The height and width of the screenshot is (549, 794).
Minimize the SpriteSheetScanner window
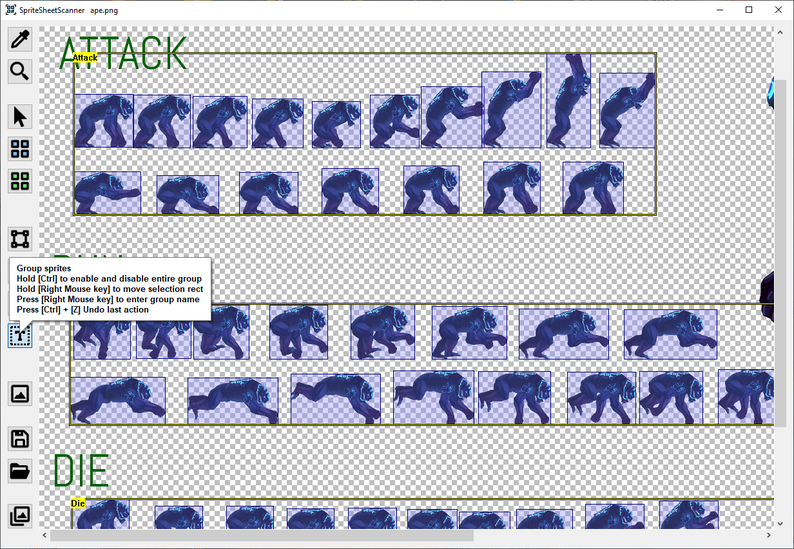point(720,10)
